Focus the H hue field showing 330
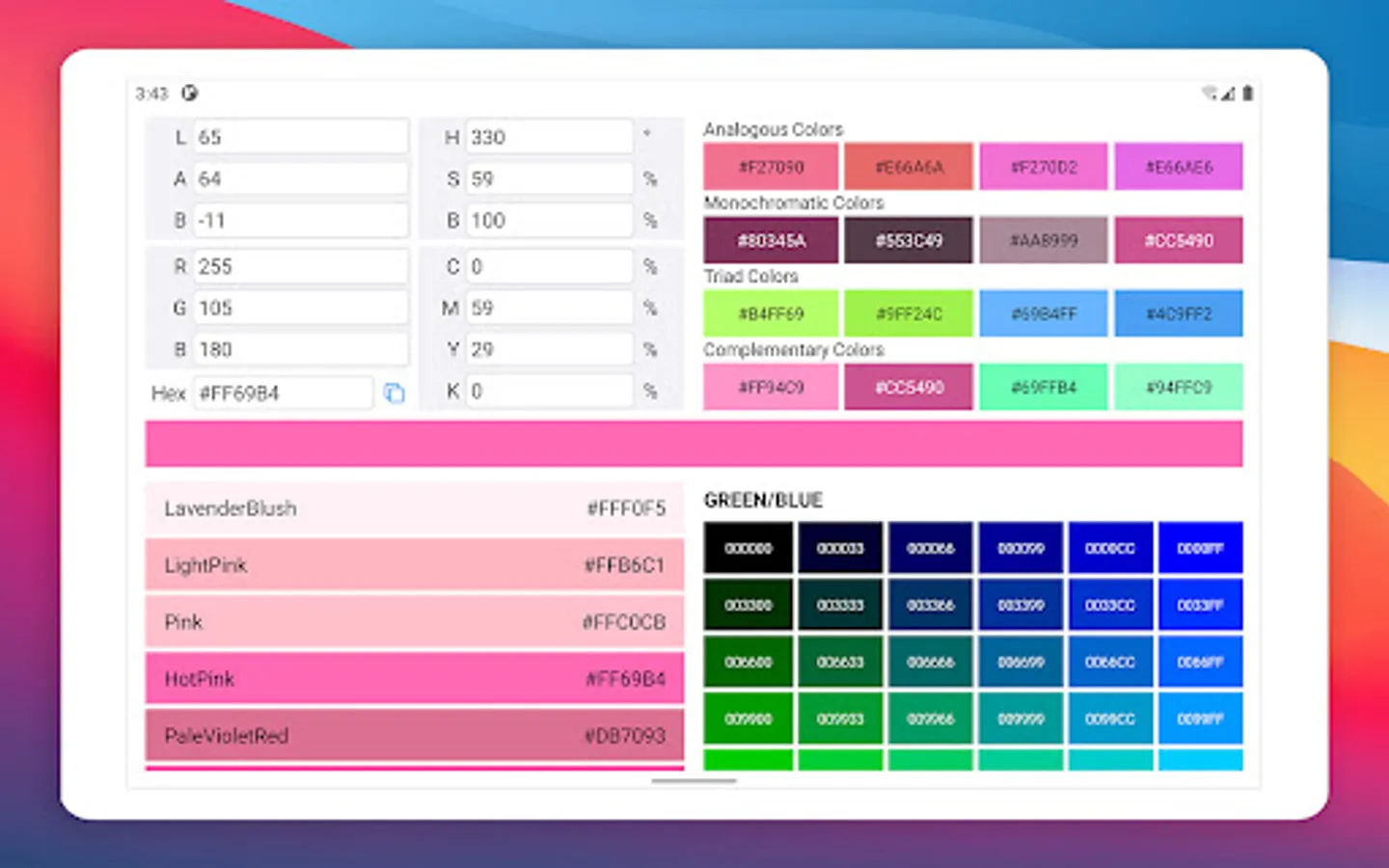 tap(549, 137)
